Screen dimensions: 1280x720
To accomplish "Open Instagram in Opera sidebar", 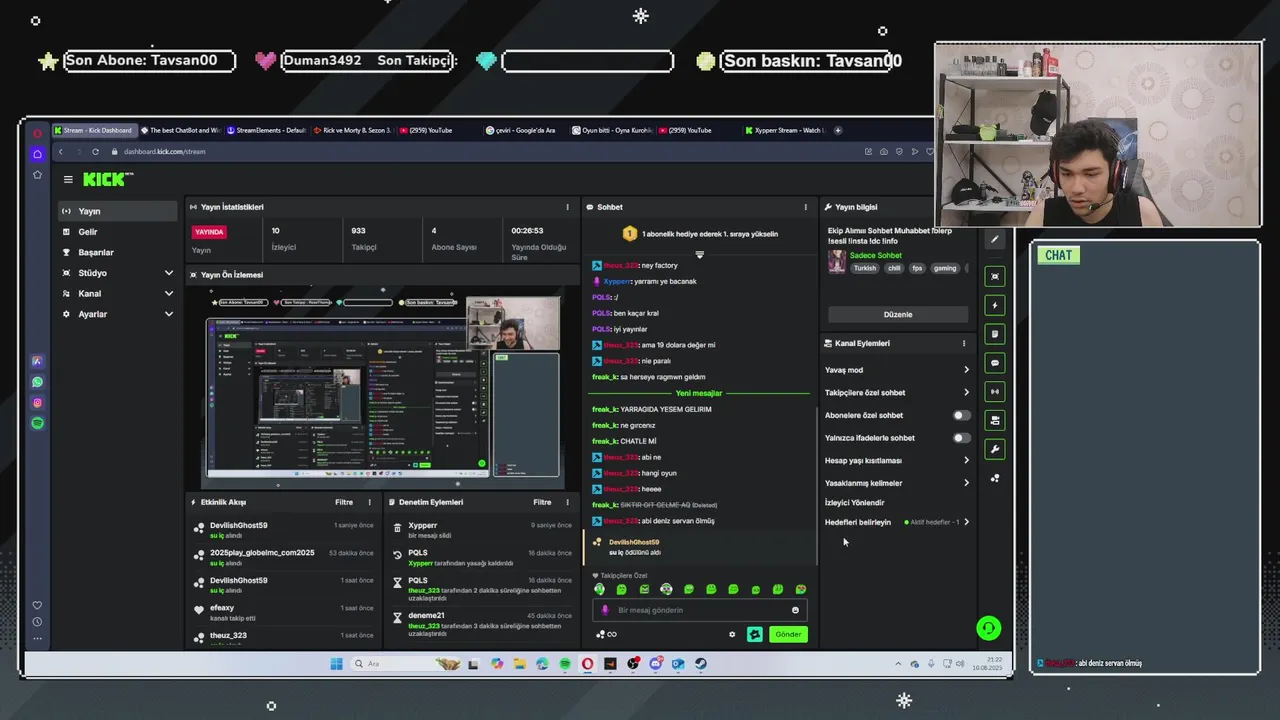I will 37,403.
